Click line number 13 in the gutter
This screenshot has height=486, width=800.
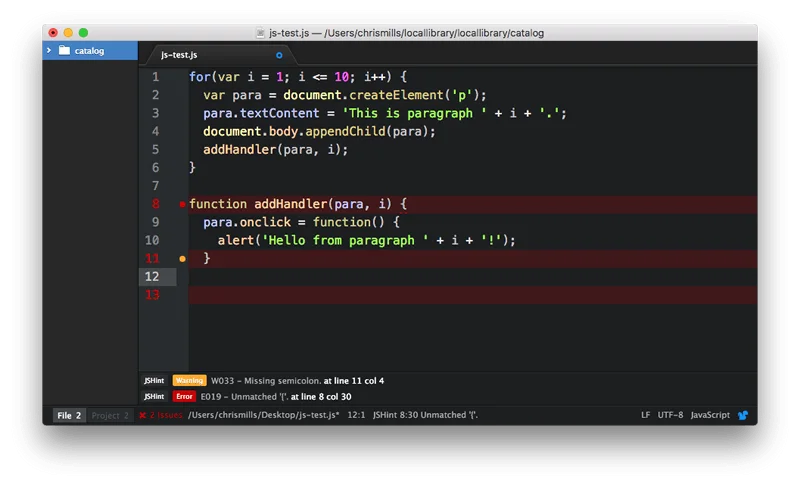tap(152, 295)
